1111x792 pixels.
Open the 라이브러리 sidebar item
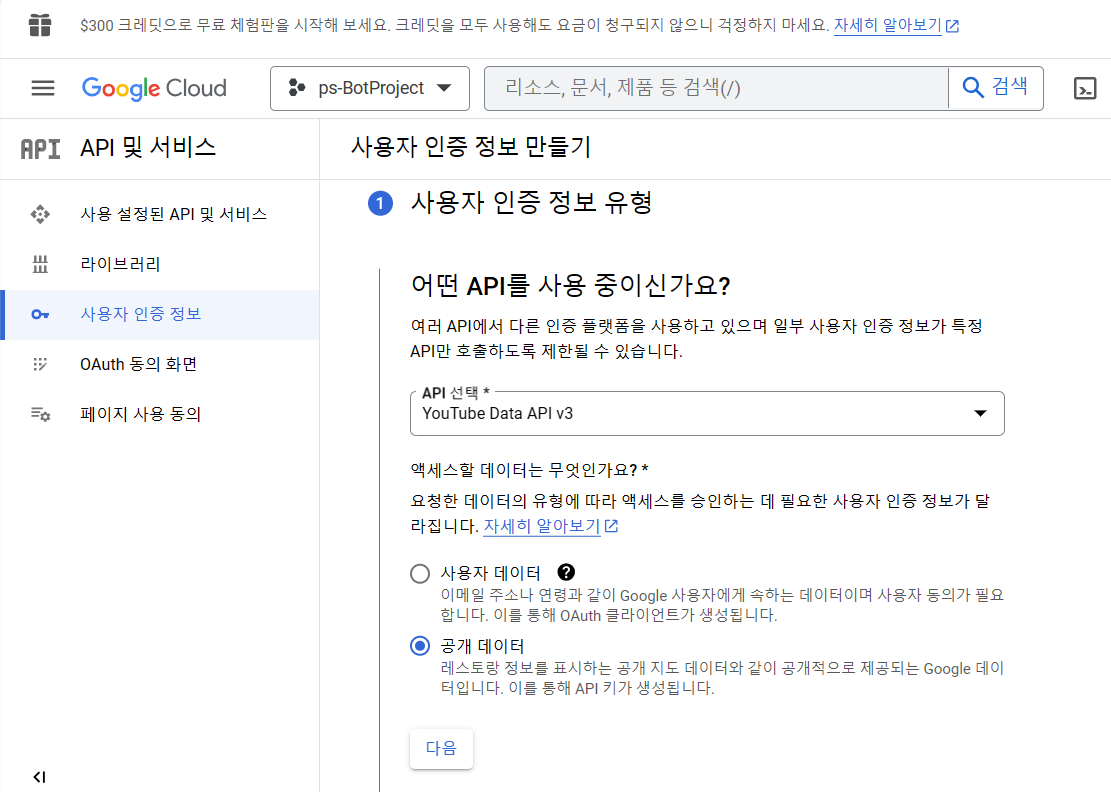[x=159, y=264]
